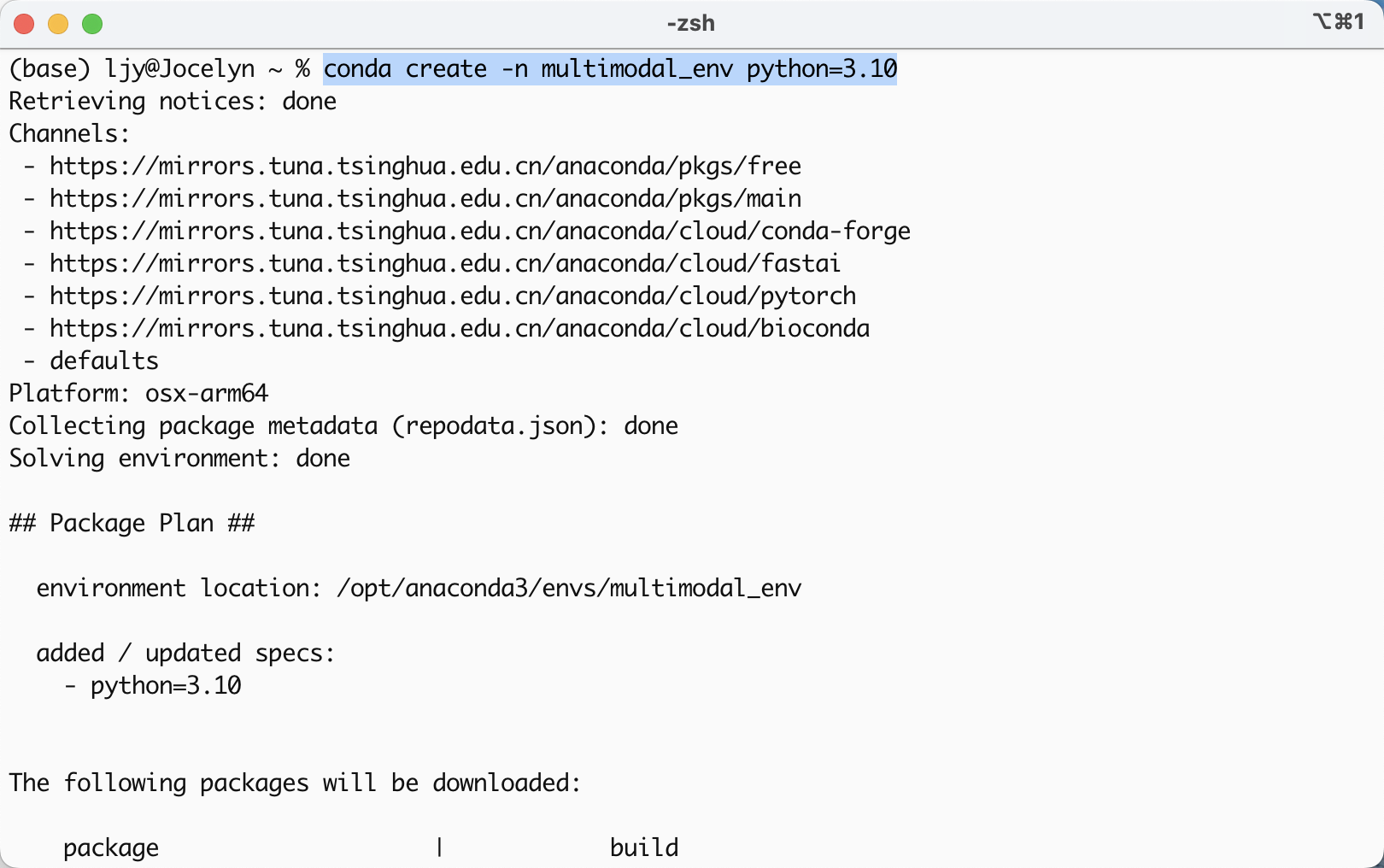
Task: Click the 'Channels:' heading line
Action: pos(69,133)
